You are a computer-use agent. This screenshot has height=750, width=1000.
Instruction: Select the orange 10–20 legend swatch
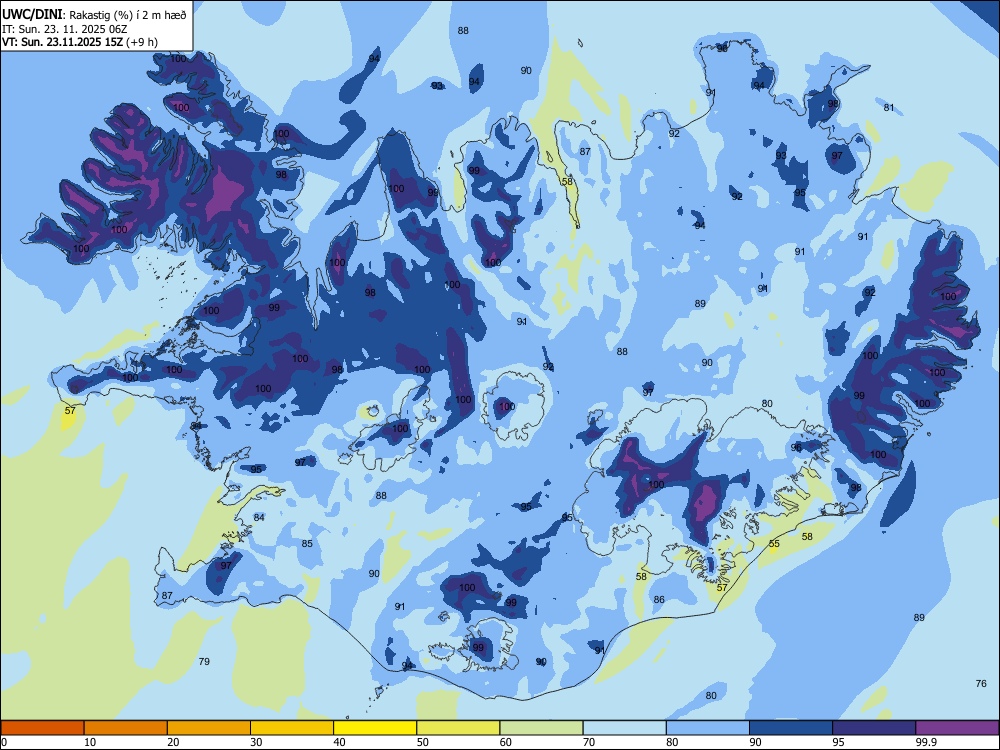click(126, 728)
